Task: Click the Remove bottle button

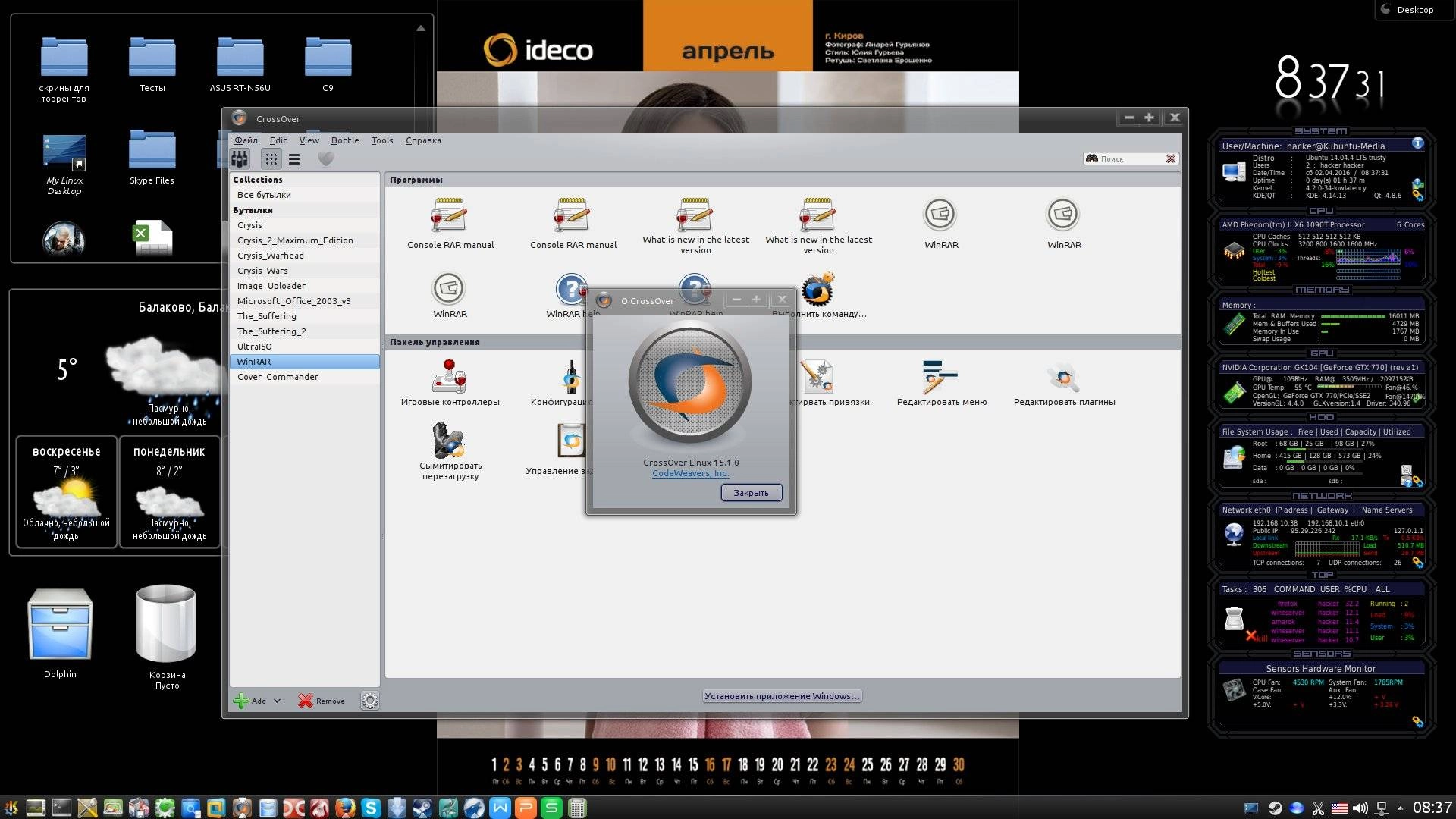Action: coord(322,701)
